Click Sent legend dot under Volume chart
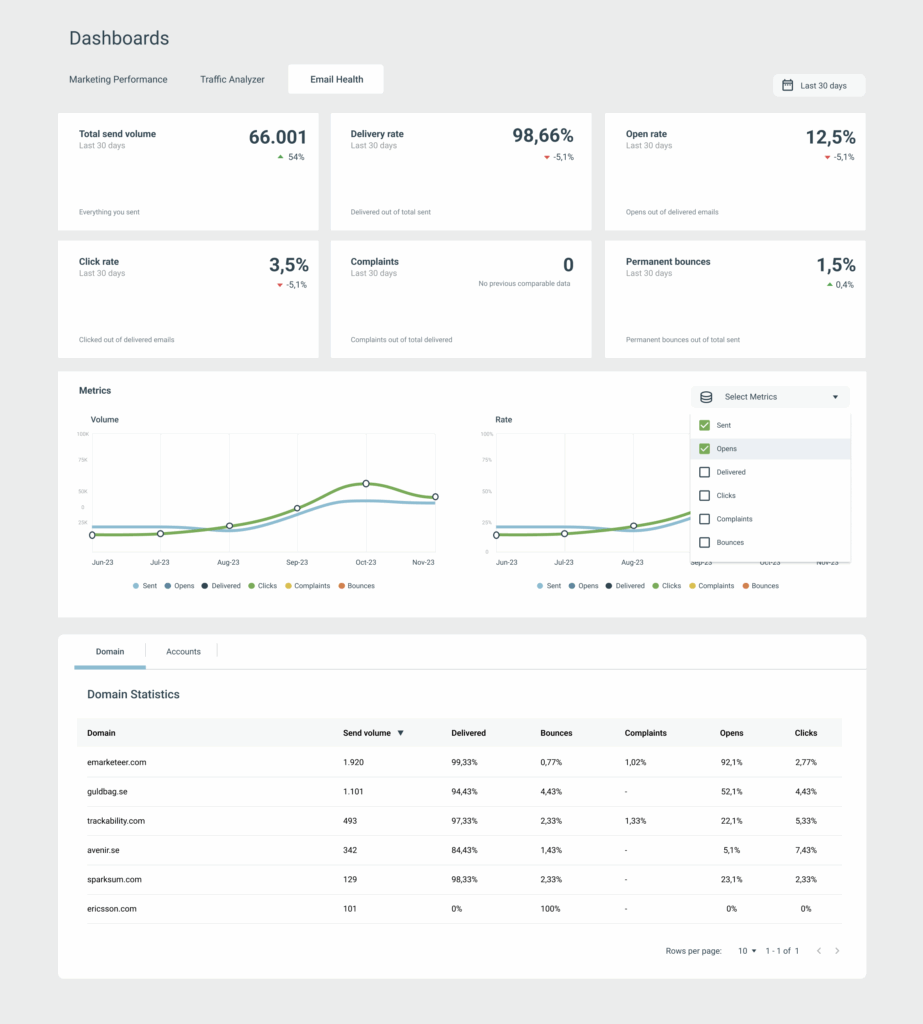The width and height of the screenshot is (923, 1024). [136, 586]
